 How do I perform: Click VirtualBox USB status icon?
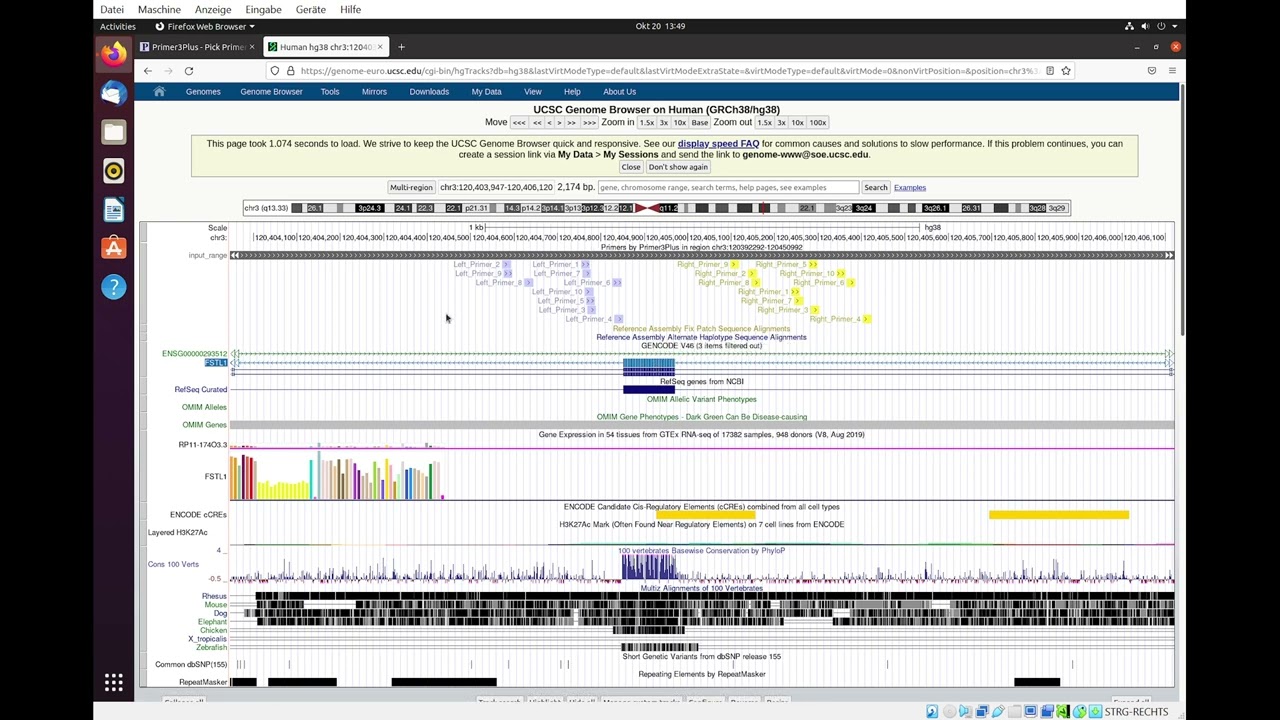point(997,712)
